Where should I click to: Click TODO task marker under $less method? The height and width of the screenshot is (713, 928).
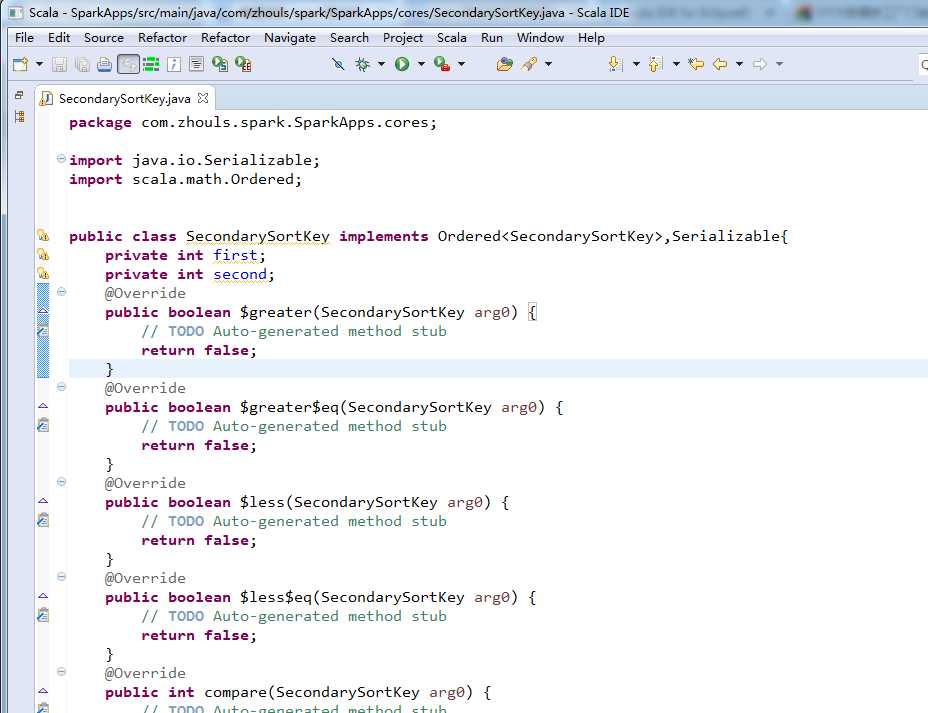(43, 520)
